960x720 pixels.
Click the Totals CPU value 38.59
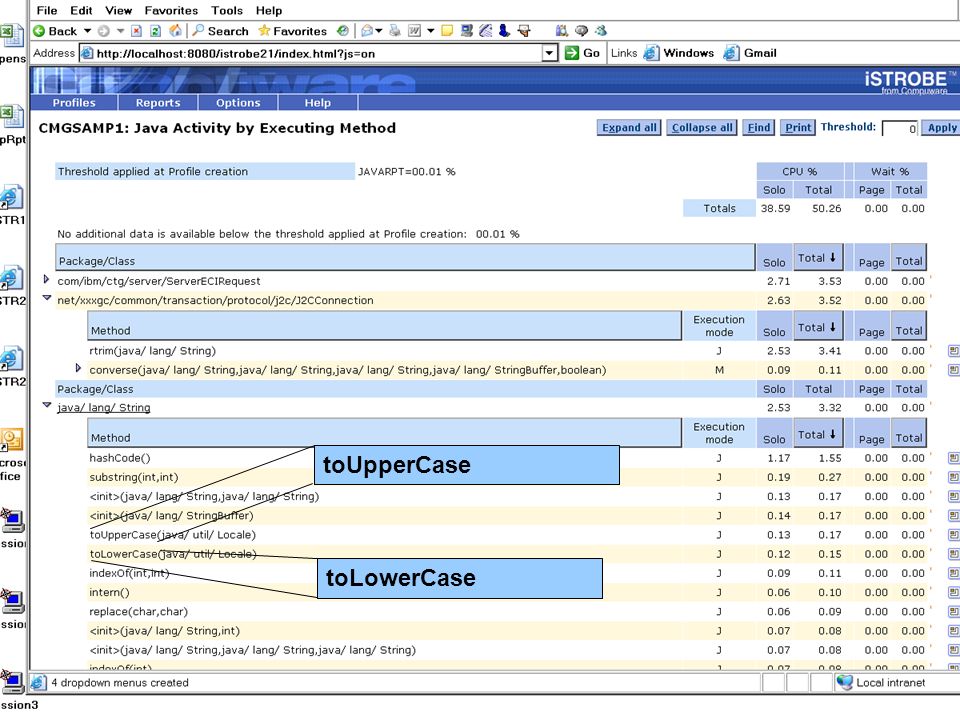tap(775, 208)
